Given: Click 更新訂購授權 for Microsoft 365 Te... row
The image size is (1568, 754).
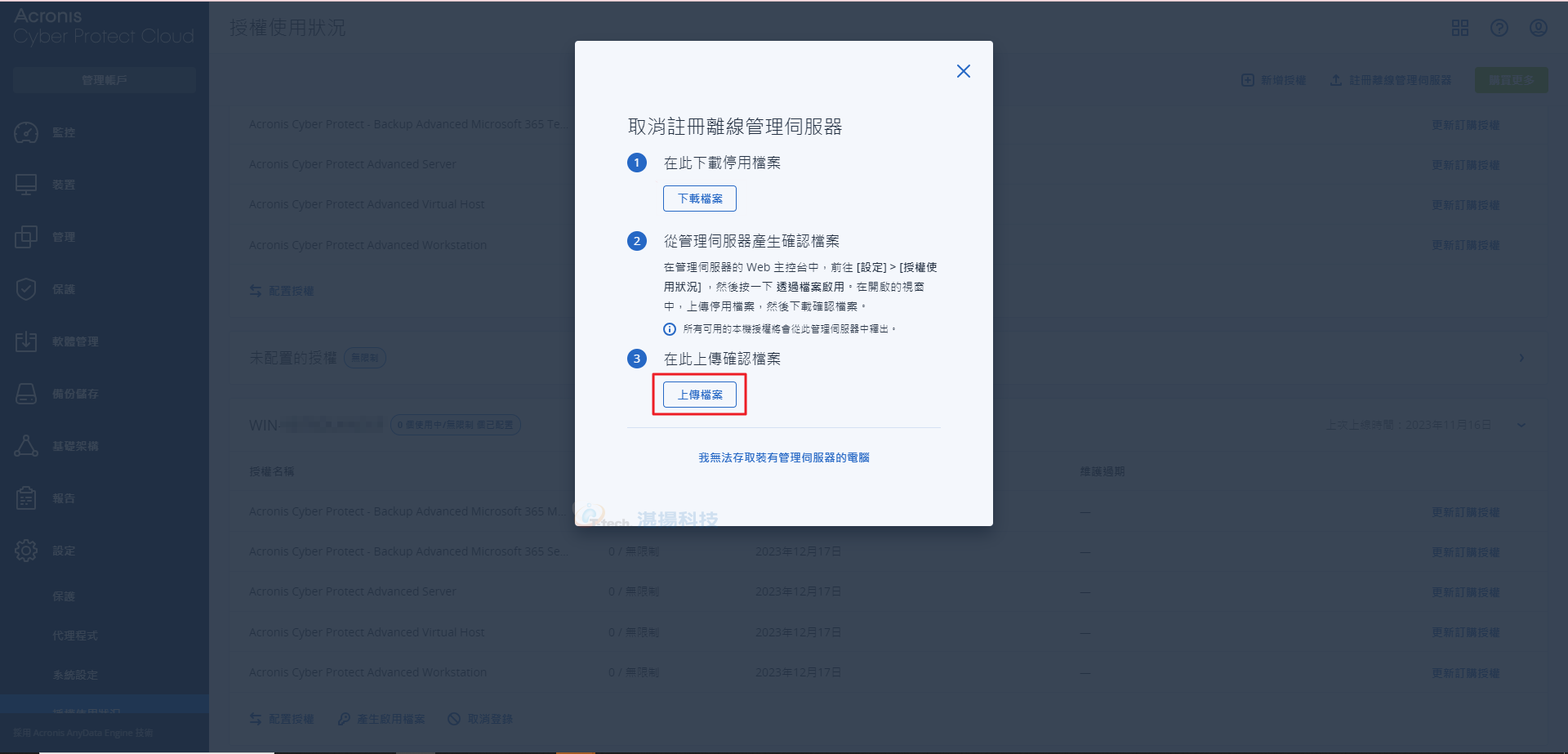Looking at the screenshot, I should click(x=1466, y=125).
